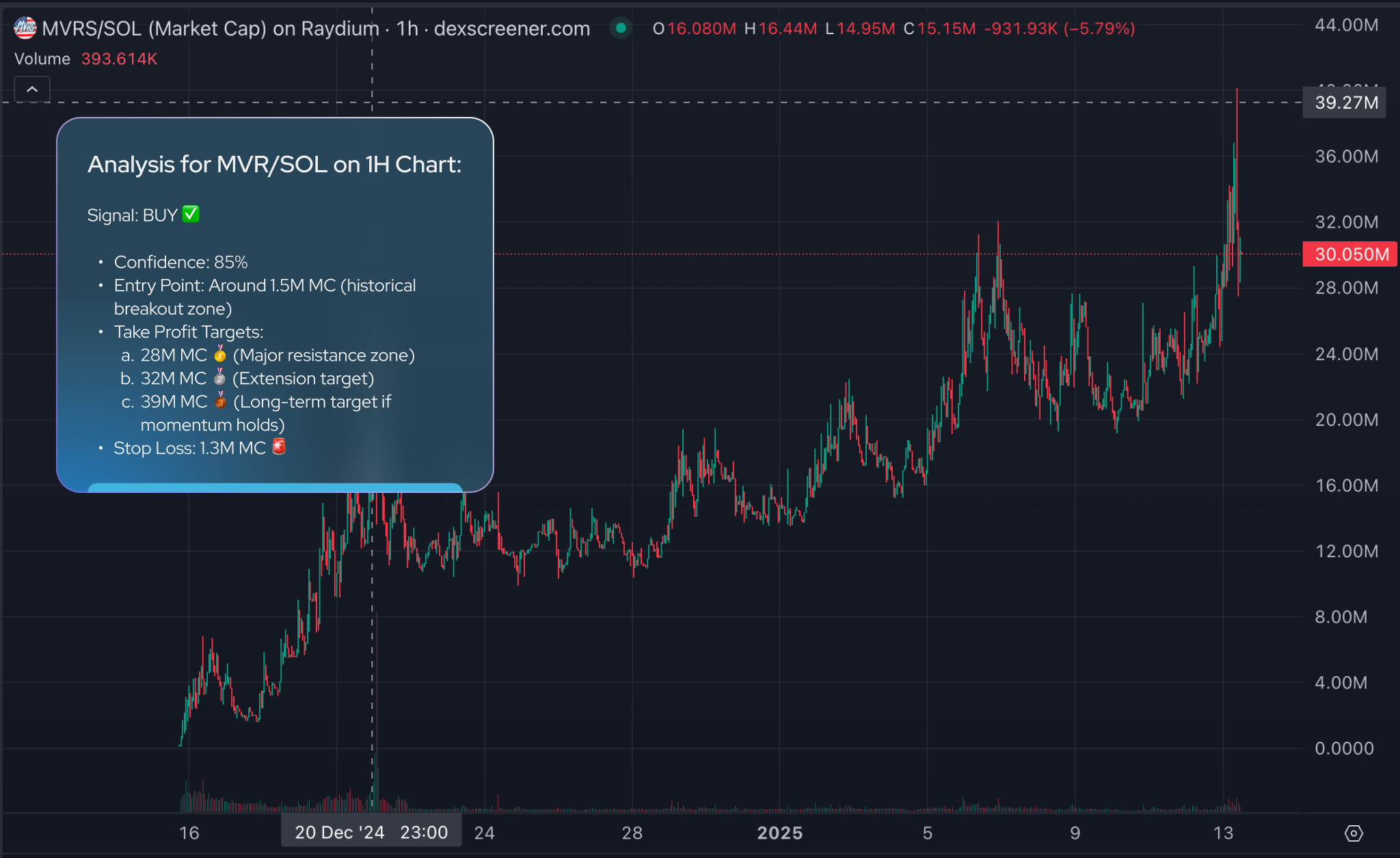The height and width of the screenshot is (858, 1400).
Task: Click the green BUY checkmark icon
Action: click(191, 215)
